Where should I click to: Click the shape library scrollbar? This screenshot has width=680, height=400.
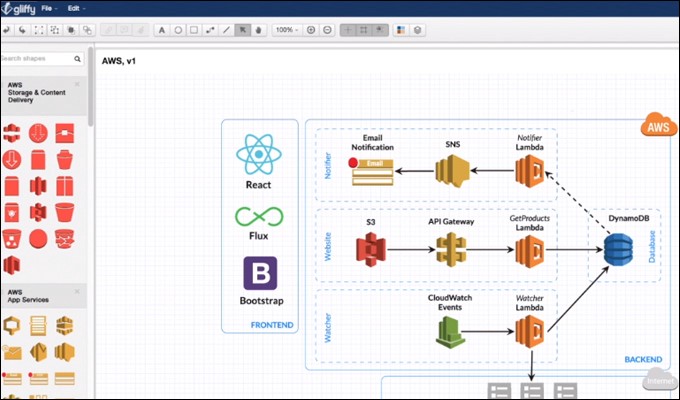[91, 87]
